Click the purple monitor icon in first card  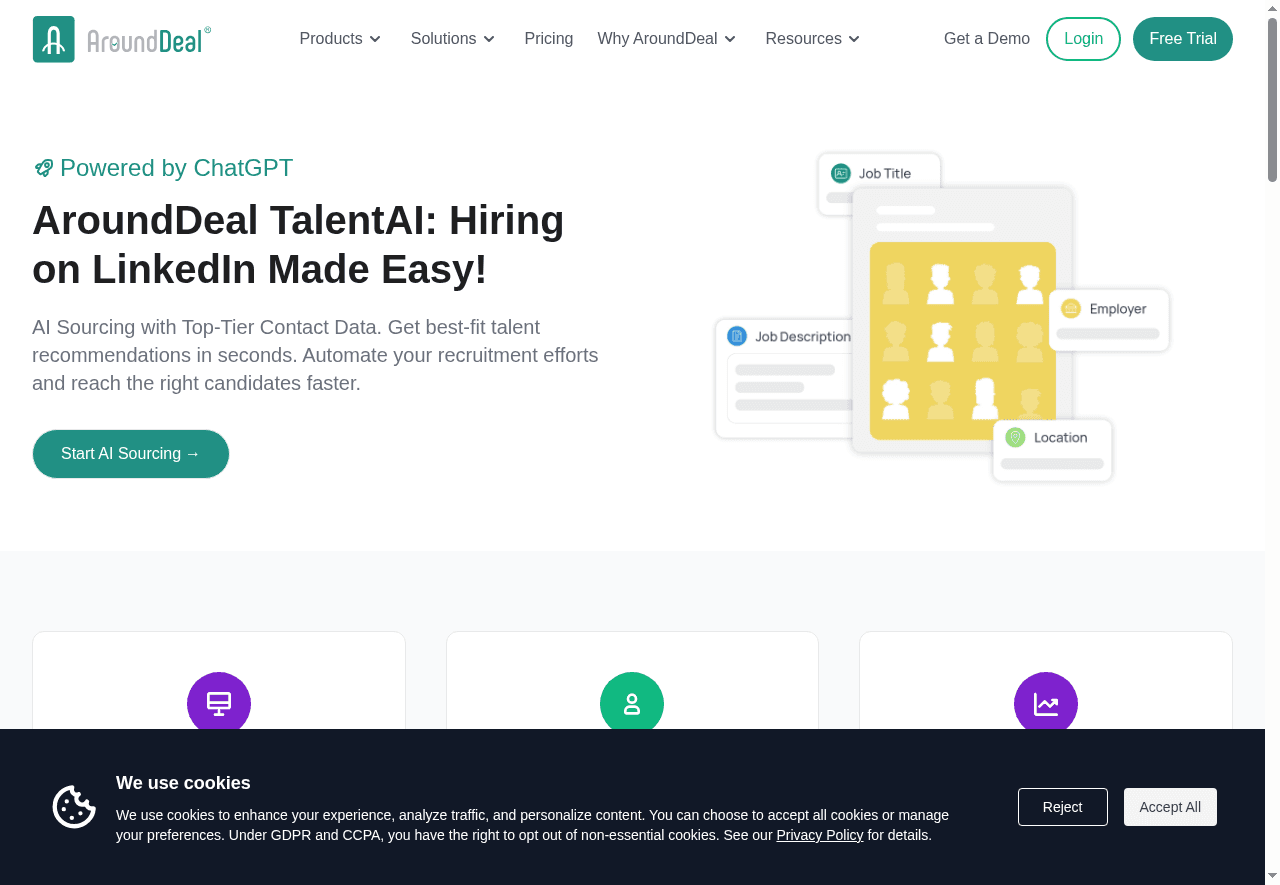(219, 703)
